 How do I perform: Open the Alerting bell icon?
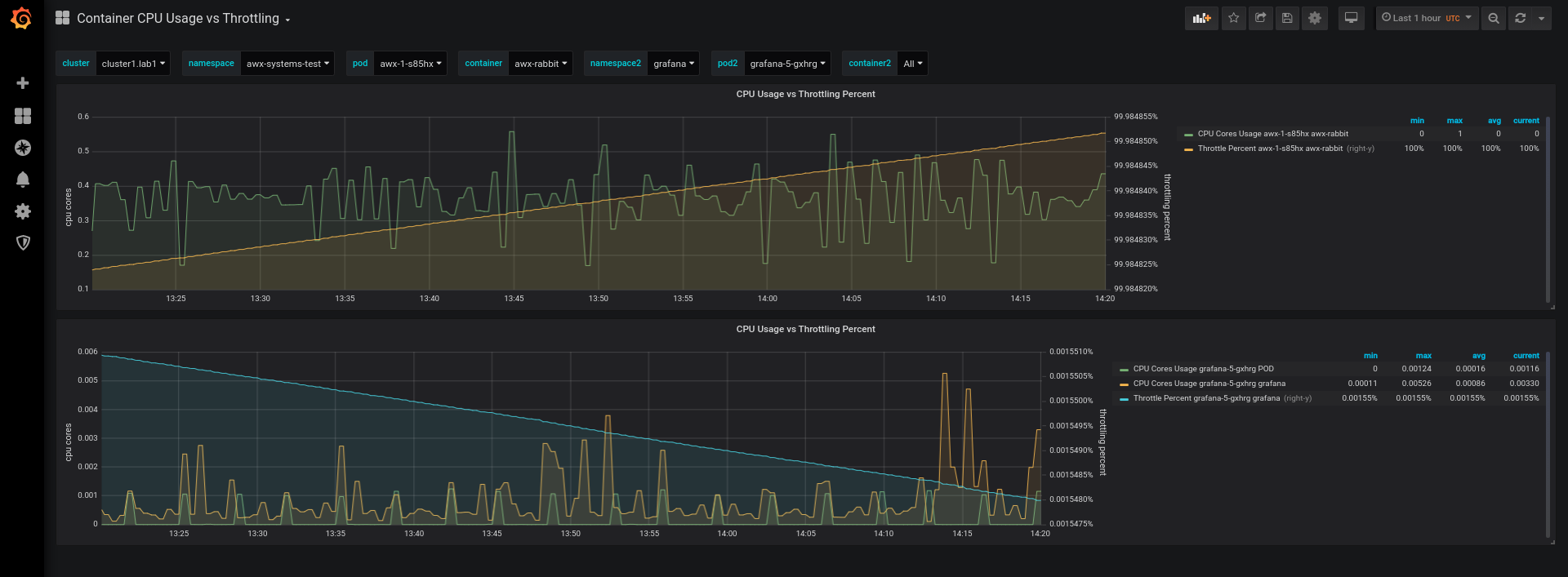click(23, 180)
